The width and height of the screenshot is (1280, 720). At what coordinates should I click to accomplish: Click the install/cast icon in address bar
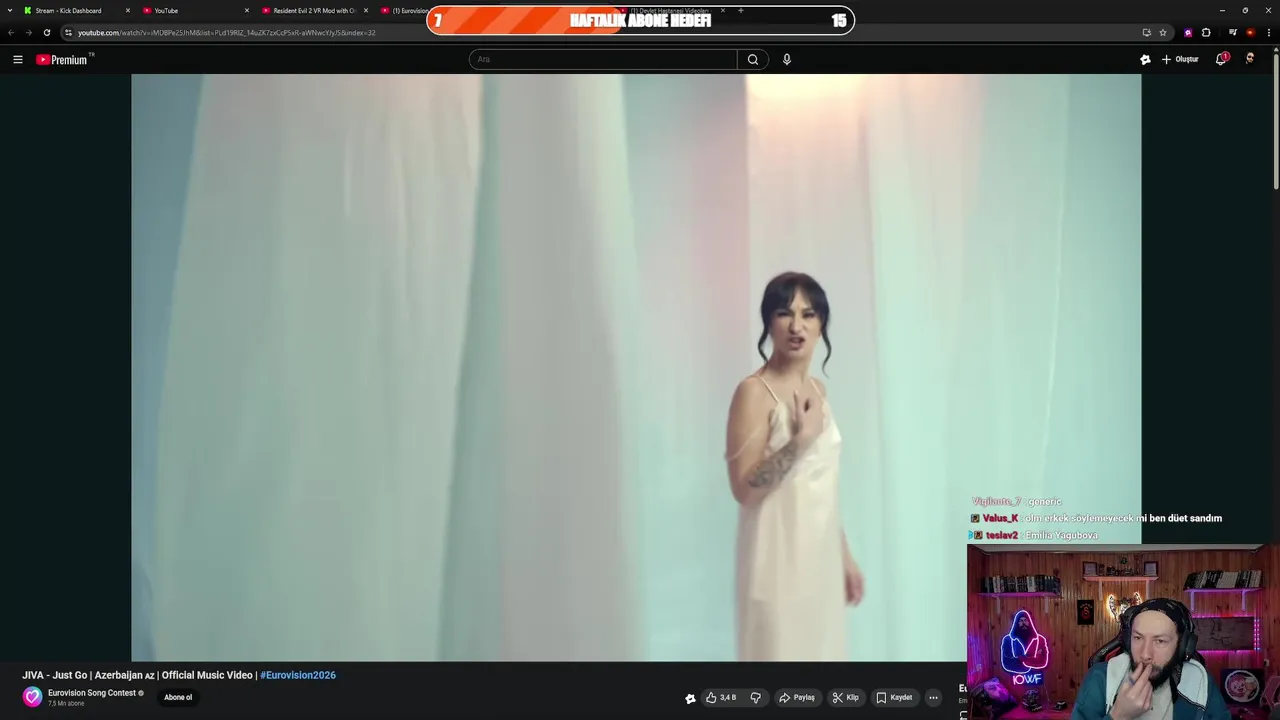coord(1146,33)
